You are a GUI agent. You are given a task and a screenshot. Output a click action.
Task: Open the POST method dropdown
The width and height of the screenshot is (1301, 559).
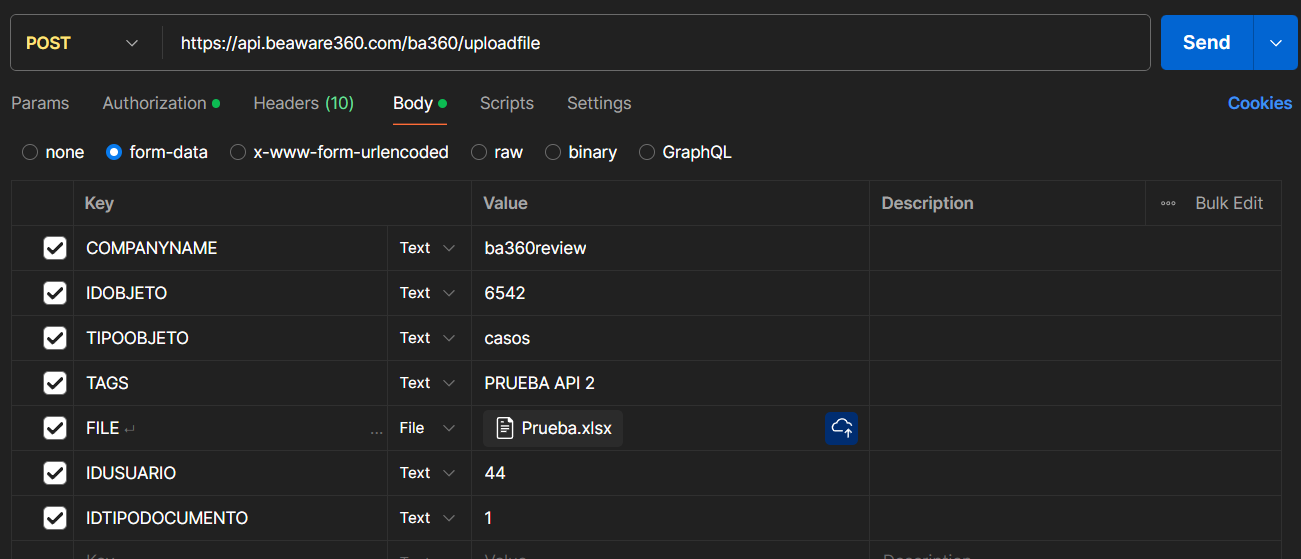coord(82,43)
